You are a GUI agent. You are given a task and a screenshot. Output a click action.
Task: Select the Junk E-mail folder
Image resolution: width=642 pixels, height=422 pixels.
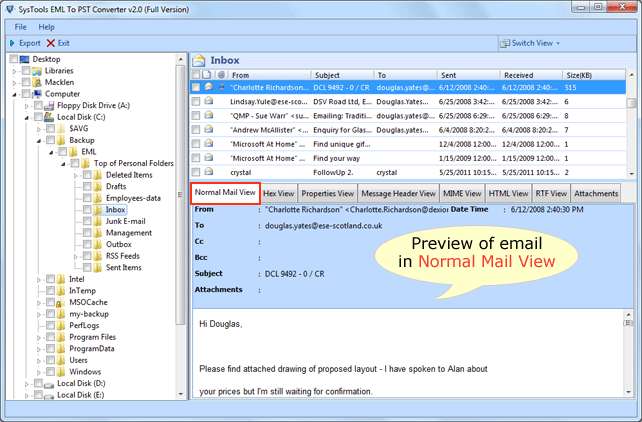(125, 221)
